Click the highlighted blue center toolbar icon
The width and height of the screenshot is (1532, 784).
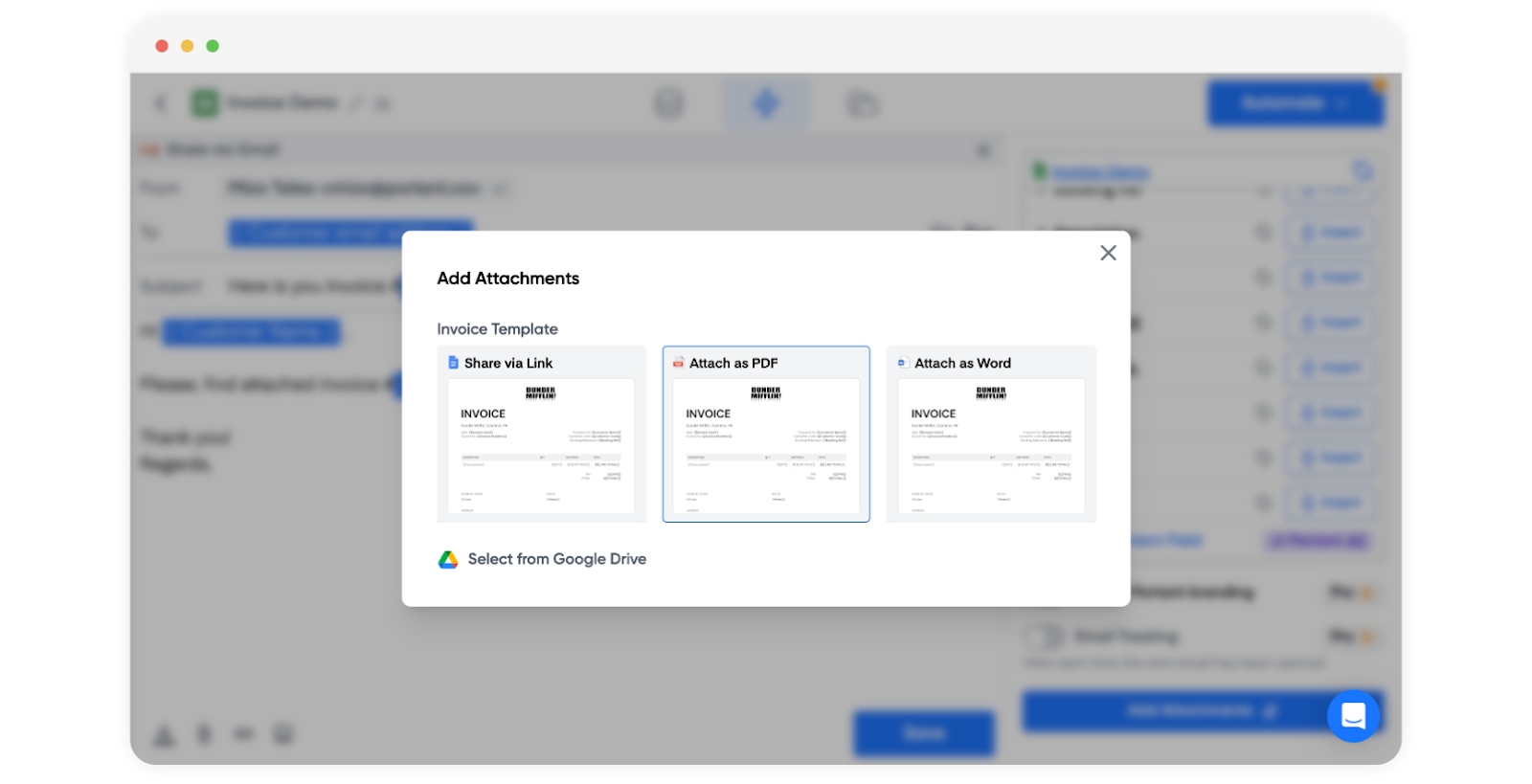766,103
